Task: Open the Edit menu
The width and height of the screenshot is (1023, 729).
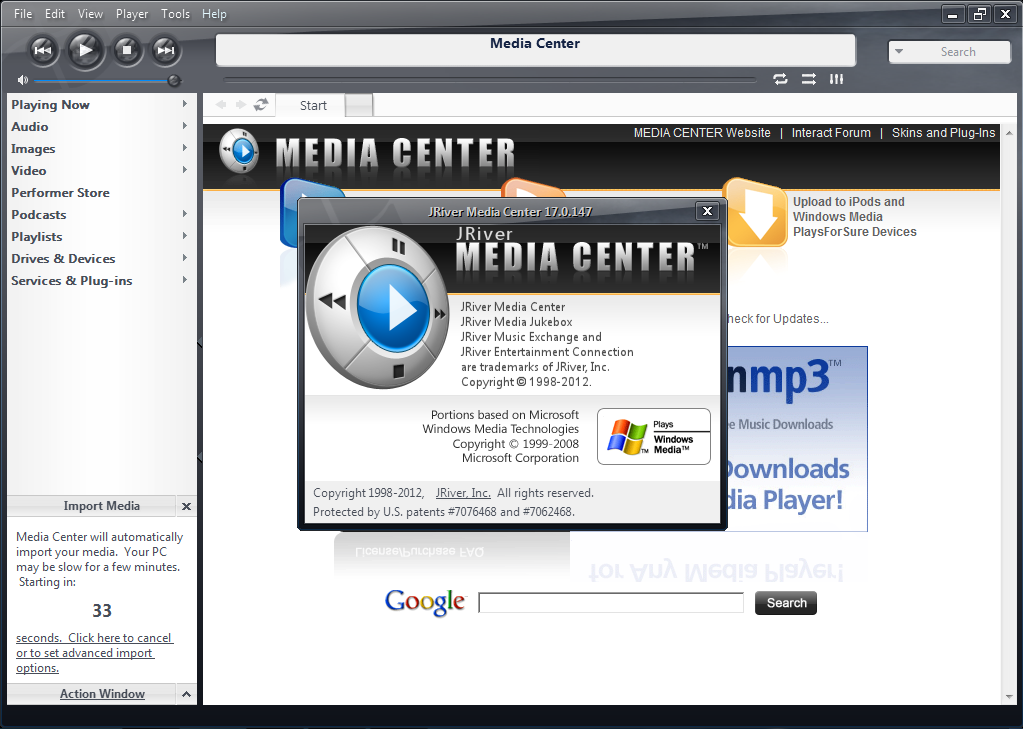Action: (55, 14)
